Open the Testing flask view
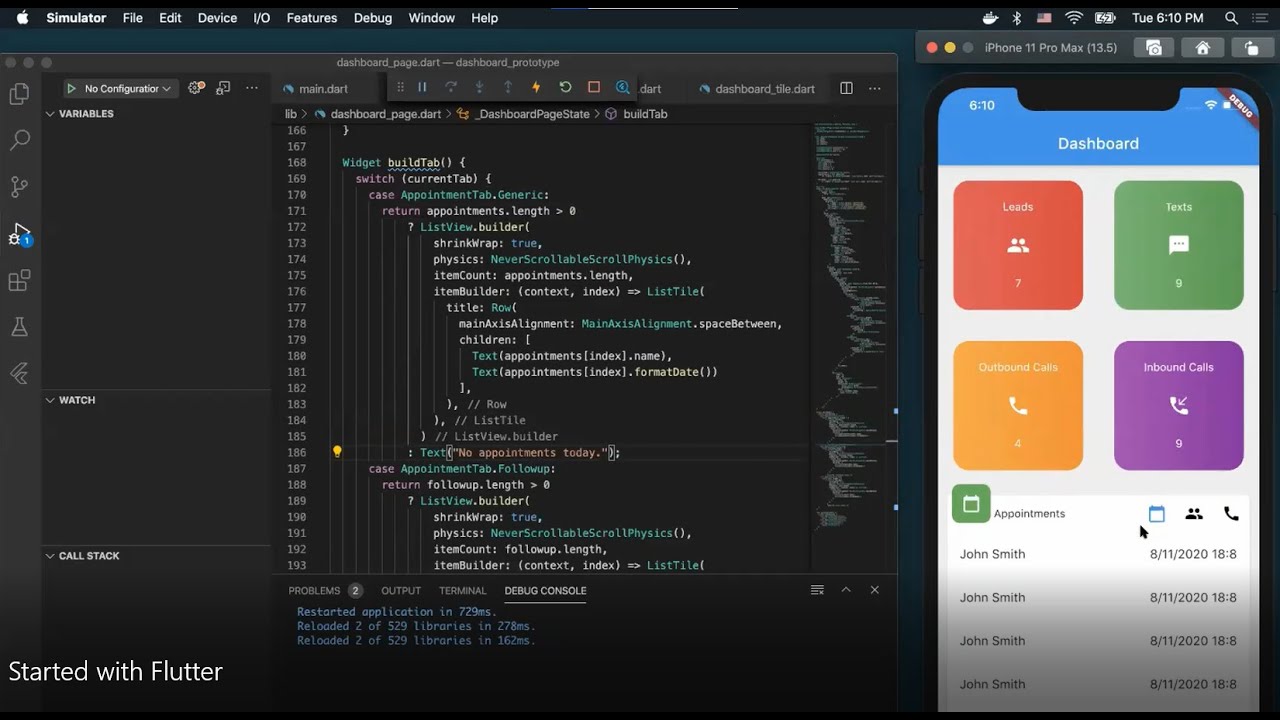Screen dimensions: 1280x720 pos(19,327)
